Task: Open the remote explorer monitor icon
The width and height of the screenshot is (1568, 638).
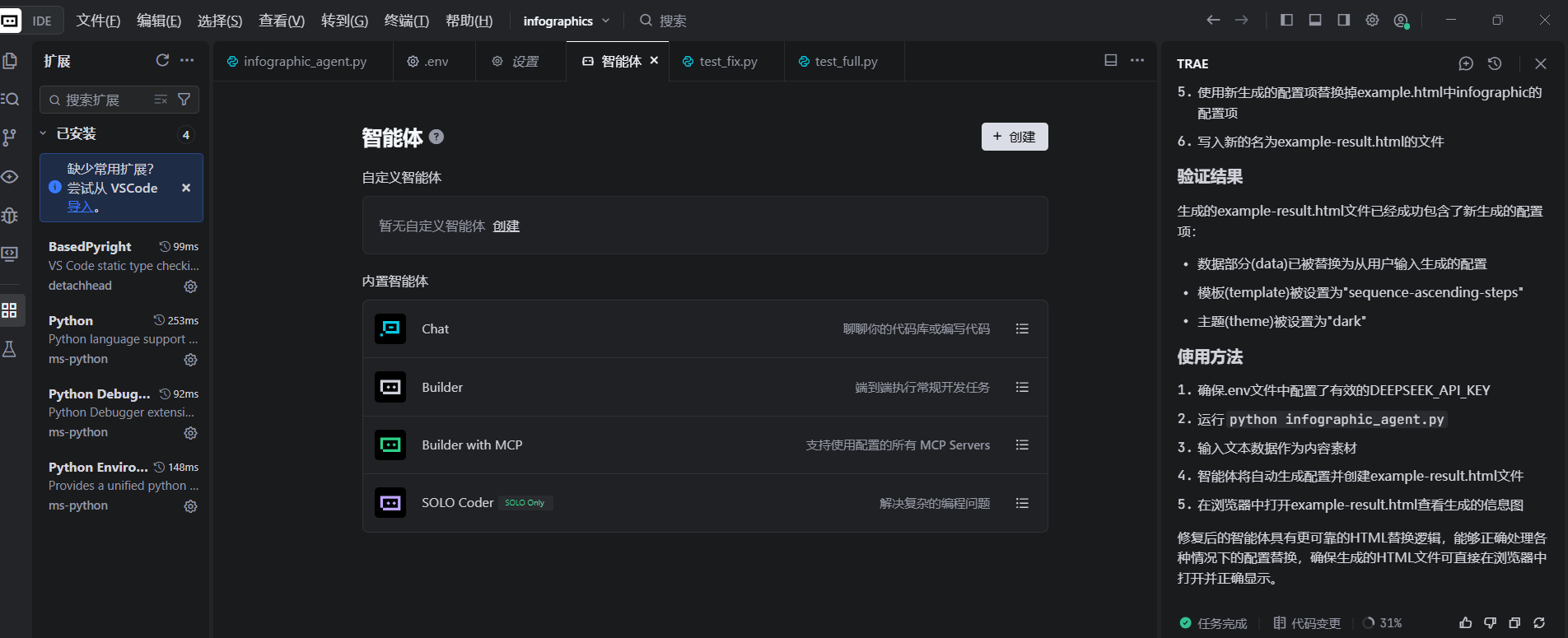Action: click(10, 254)
